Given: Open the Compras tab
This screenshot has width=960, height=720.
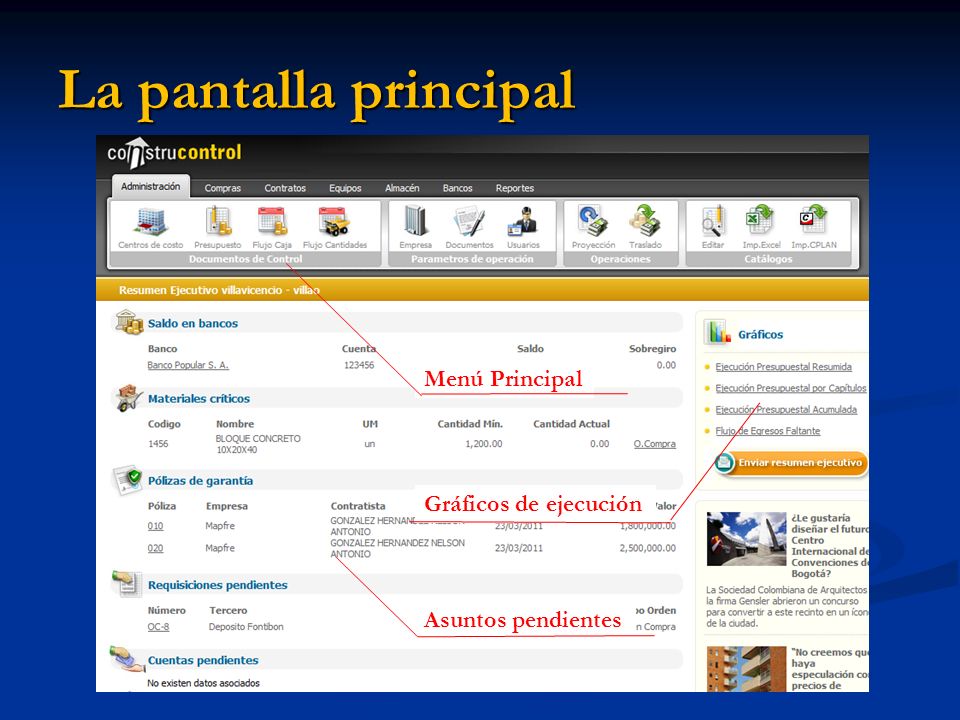Looking at the screenshot, I should tap(222, 188).
